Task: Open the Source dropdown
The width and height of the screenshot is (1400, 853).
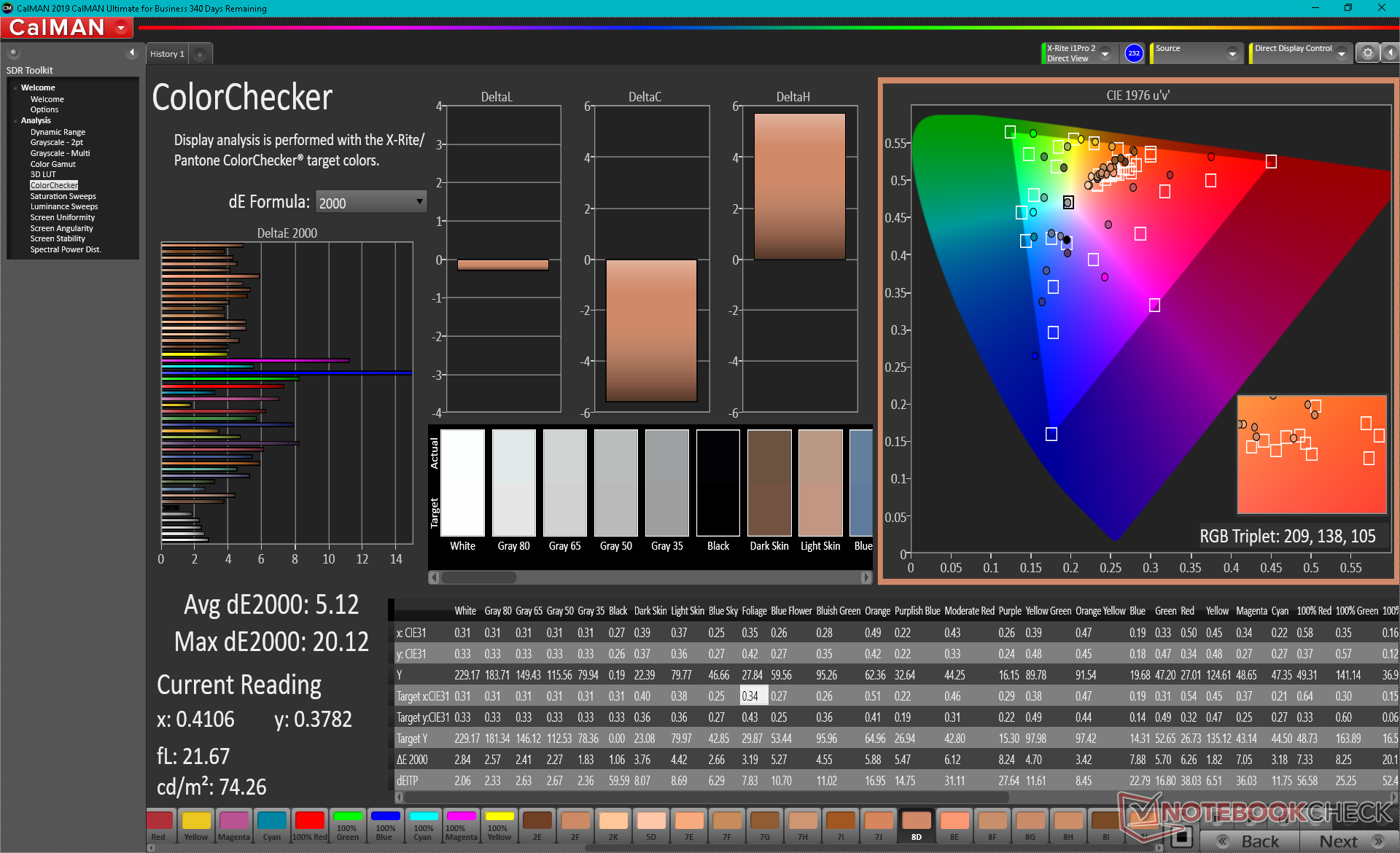Action: click(x=1232, y=53)
